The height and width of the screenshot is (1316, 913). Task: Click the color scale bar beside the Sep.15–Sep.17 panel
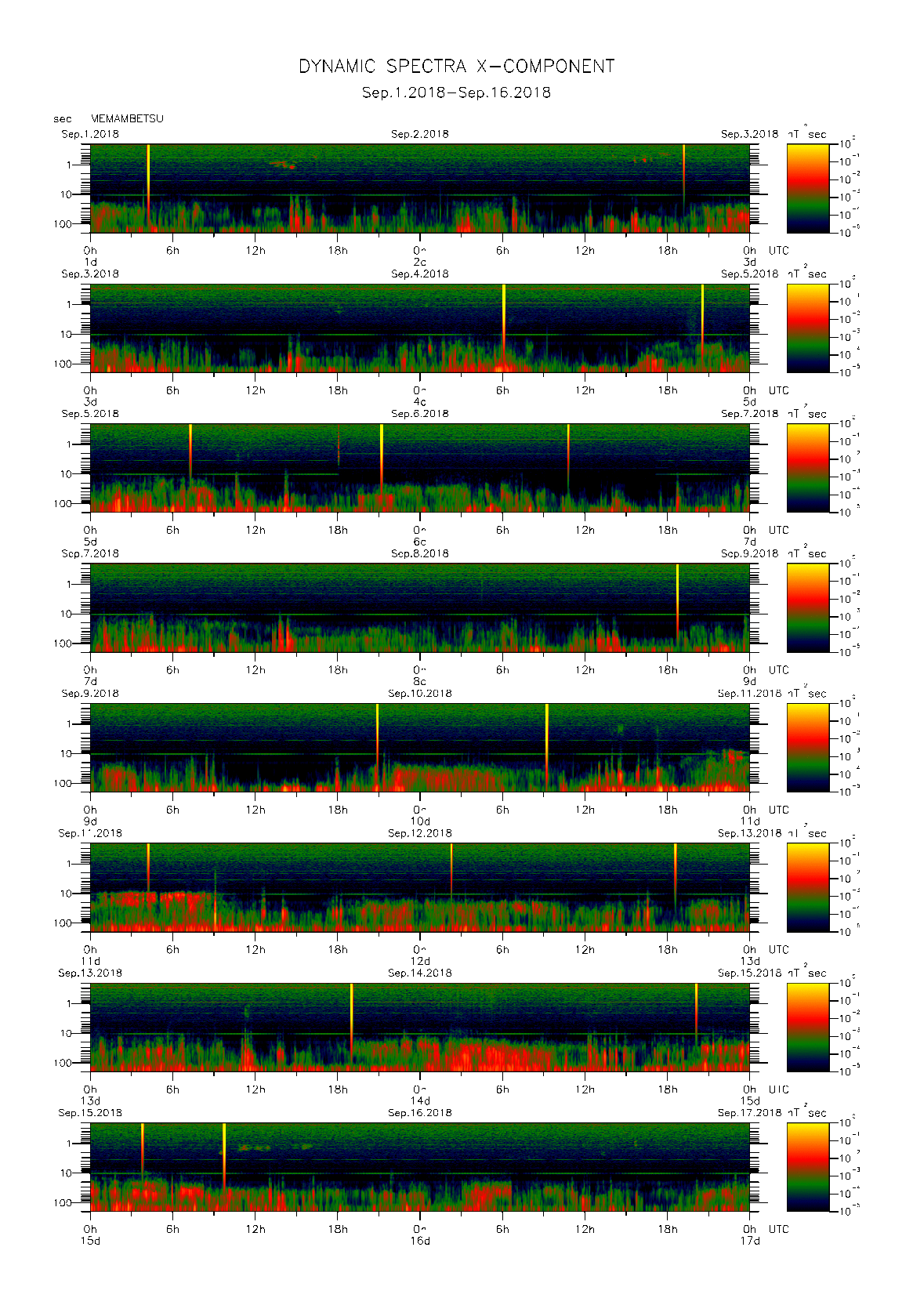point(808,1167)
